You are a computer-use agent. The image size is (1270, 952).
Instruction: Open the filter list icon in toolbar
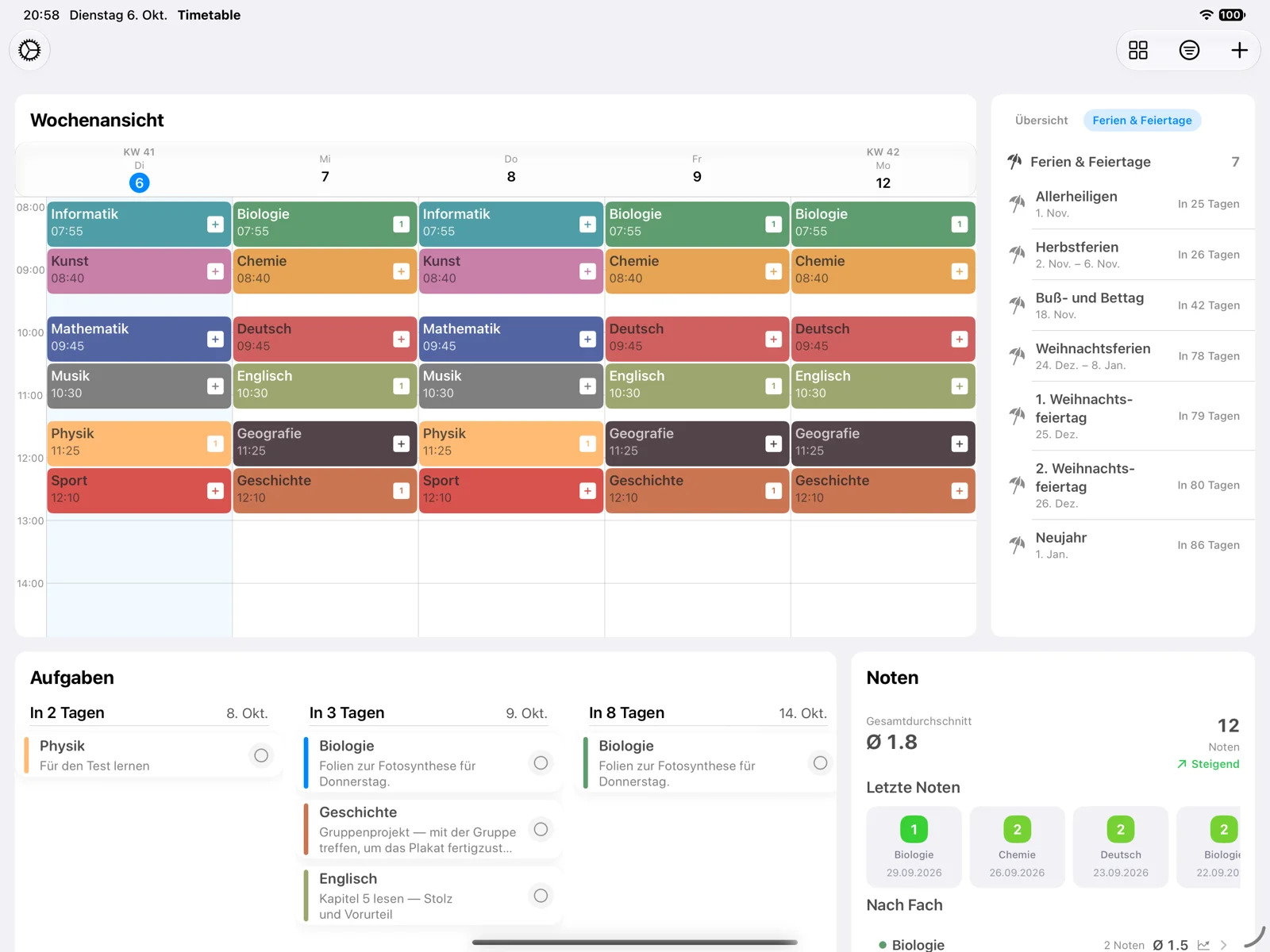point(1189,50)
